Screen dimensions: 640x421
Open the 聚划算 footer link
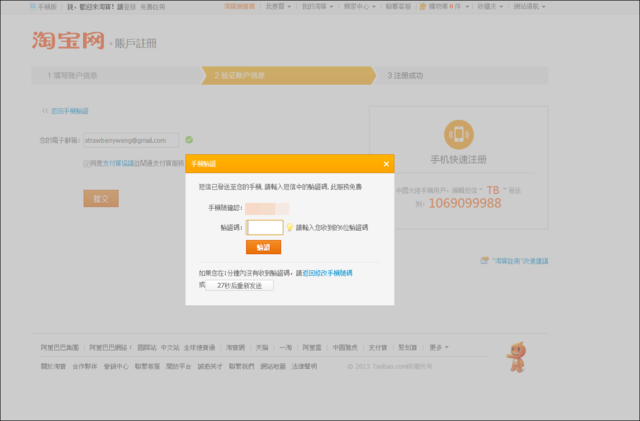(408, 347)
